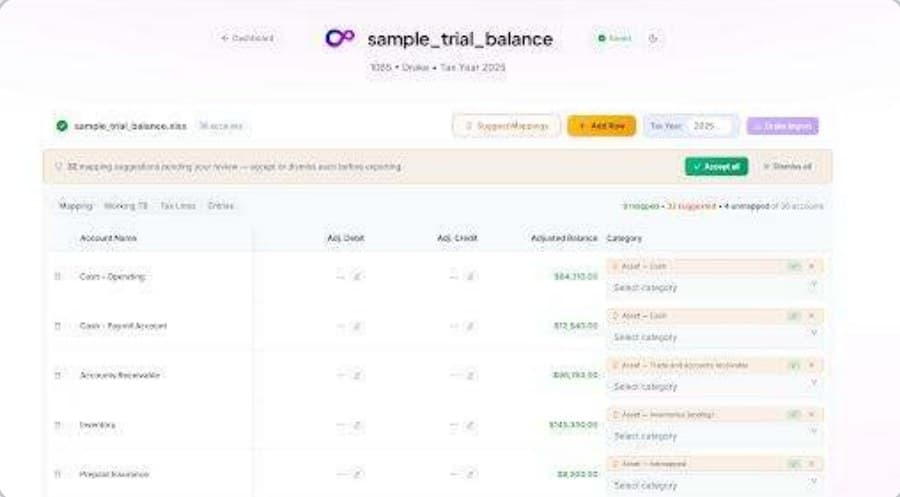Click the Cash - Payroll Account name
Screen dimensions: 900x497
point(123,326)
